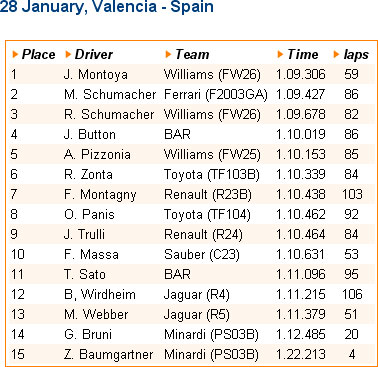Screen dimensions: 378x367
Task: Click the Sauber (C23) team cell
Action: [x=202, y=255]
